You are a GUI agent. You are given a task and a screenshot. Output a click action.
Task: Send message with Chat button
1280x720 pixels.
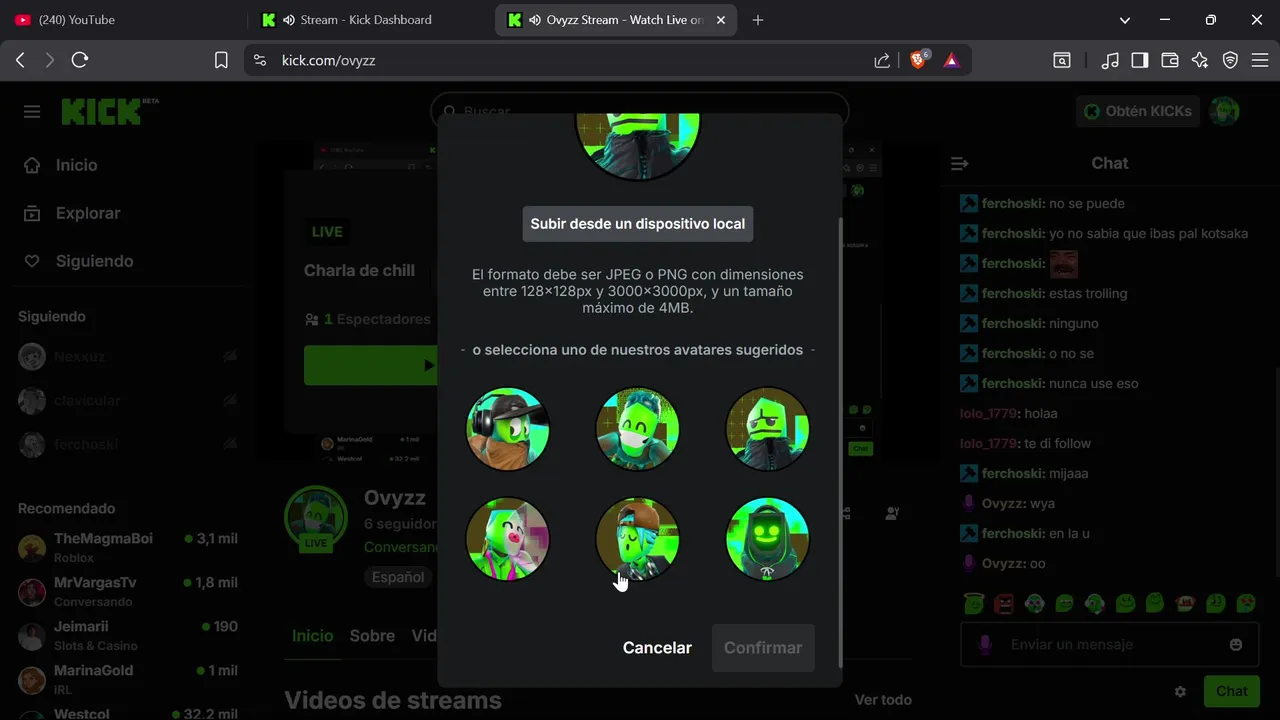[x=1231, y=691]
